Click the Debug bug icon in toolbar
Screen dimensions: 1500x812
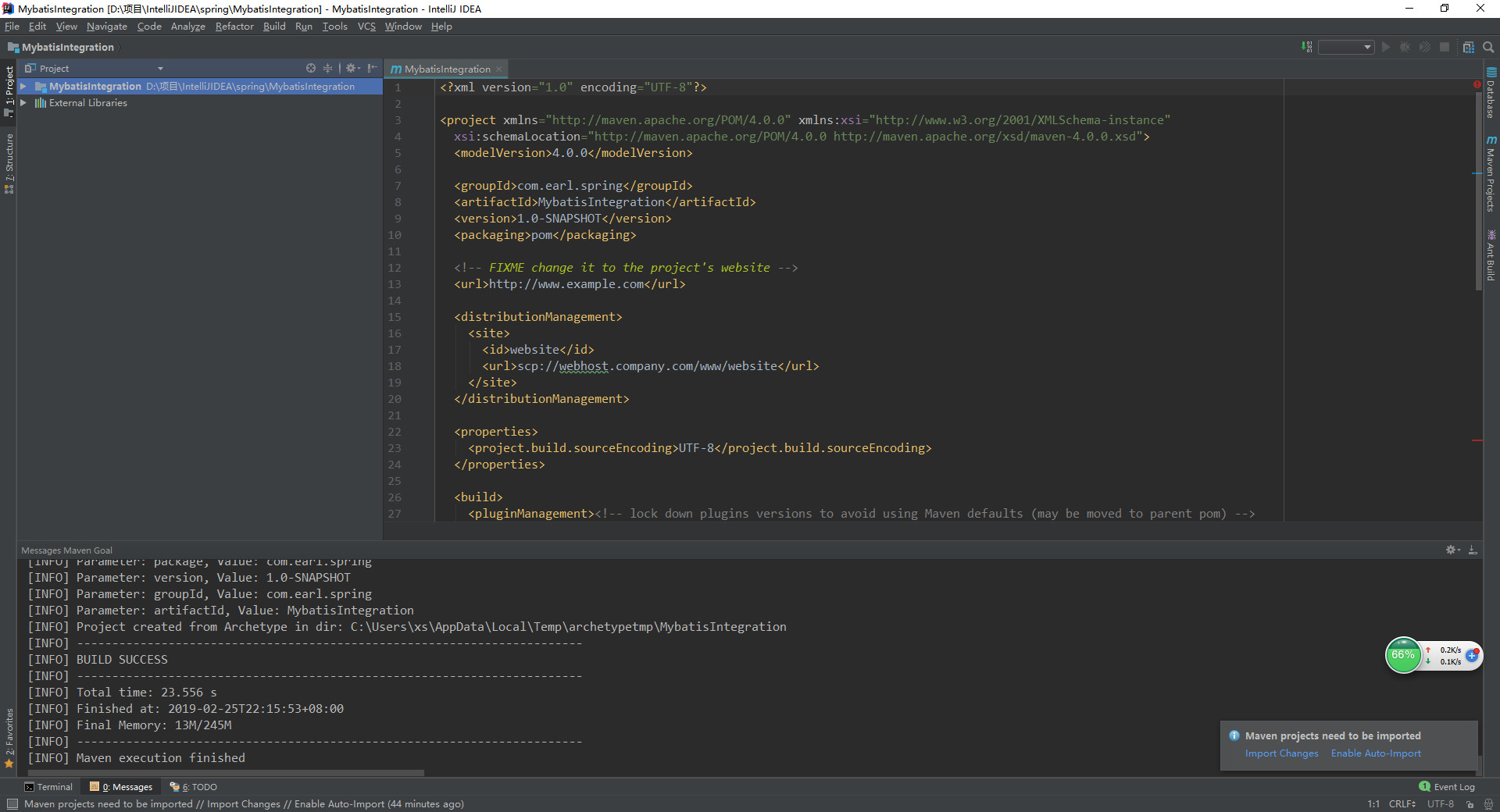(1405, 47)
